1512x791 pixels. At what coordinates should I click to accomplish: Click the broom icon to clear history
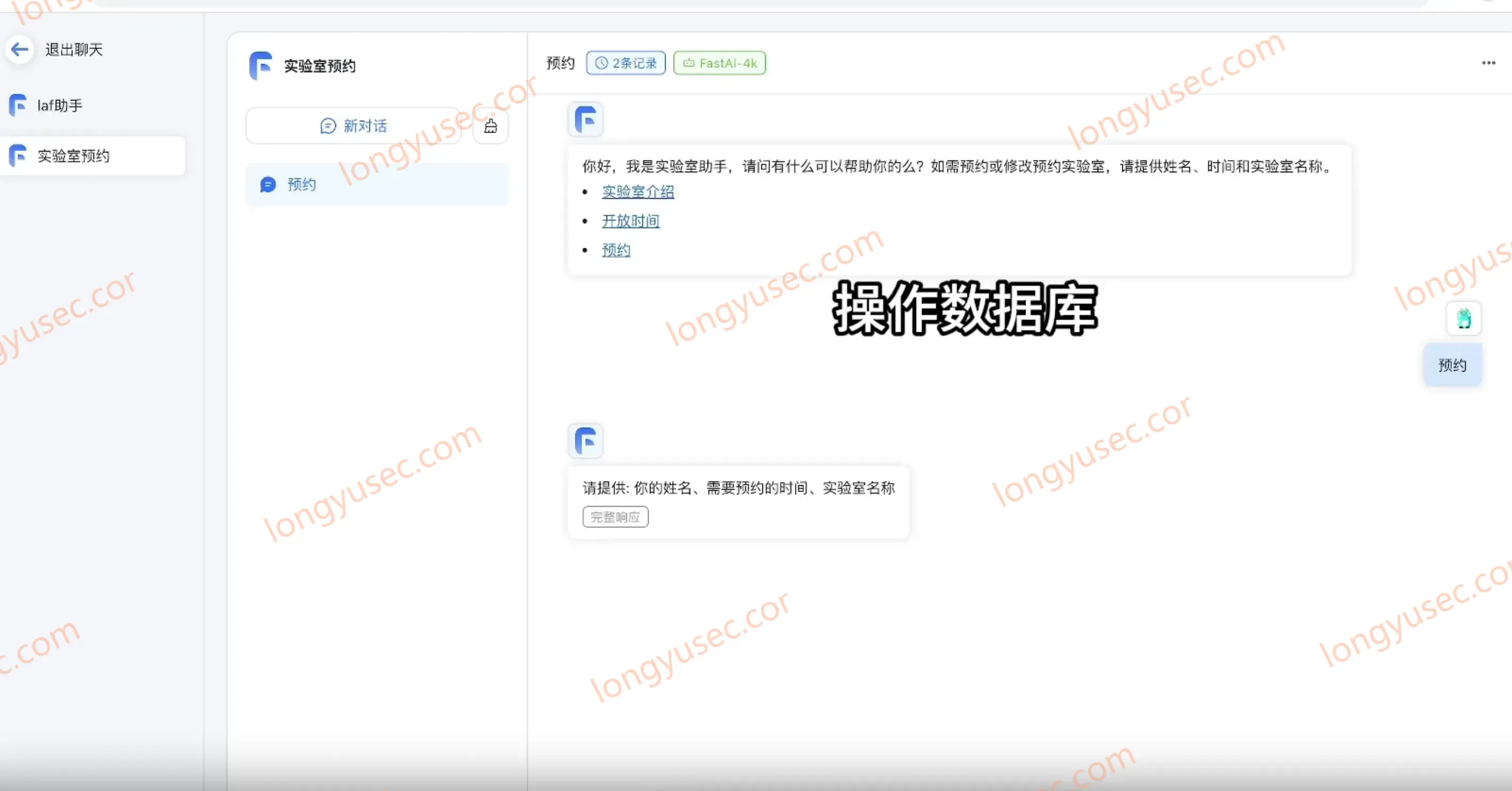pyautogui.click(x=491, y=125)
